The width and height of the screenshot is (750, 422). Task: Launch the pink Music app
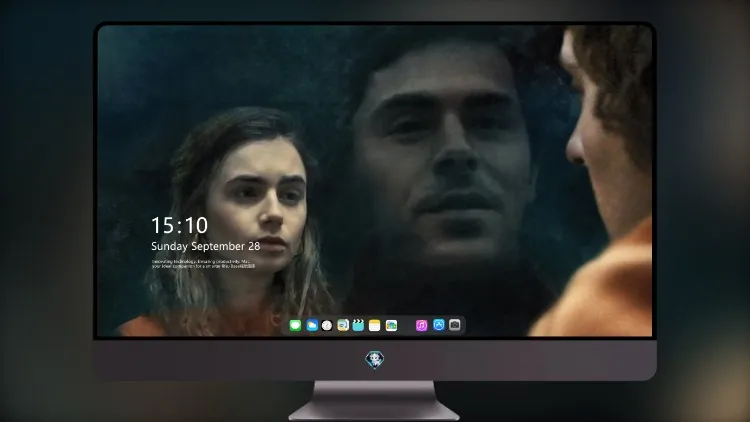421,325
